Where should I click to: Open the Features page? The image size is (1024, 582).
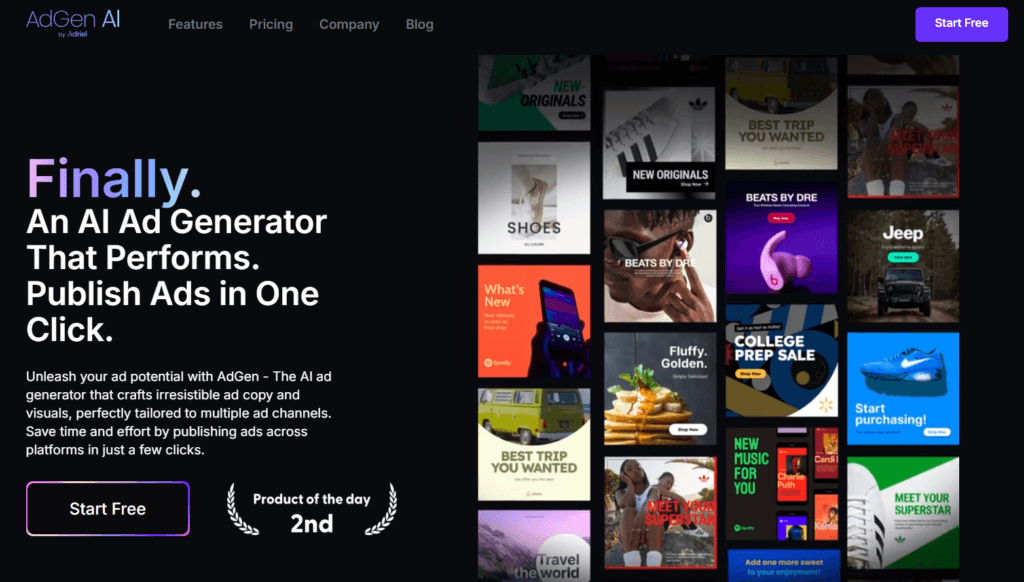pos(195,24)
